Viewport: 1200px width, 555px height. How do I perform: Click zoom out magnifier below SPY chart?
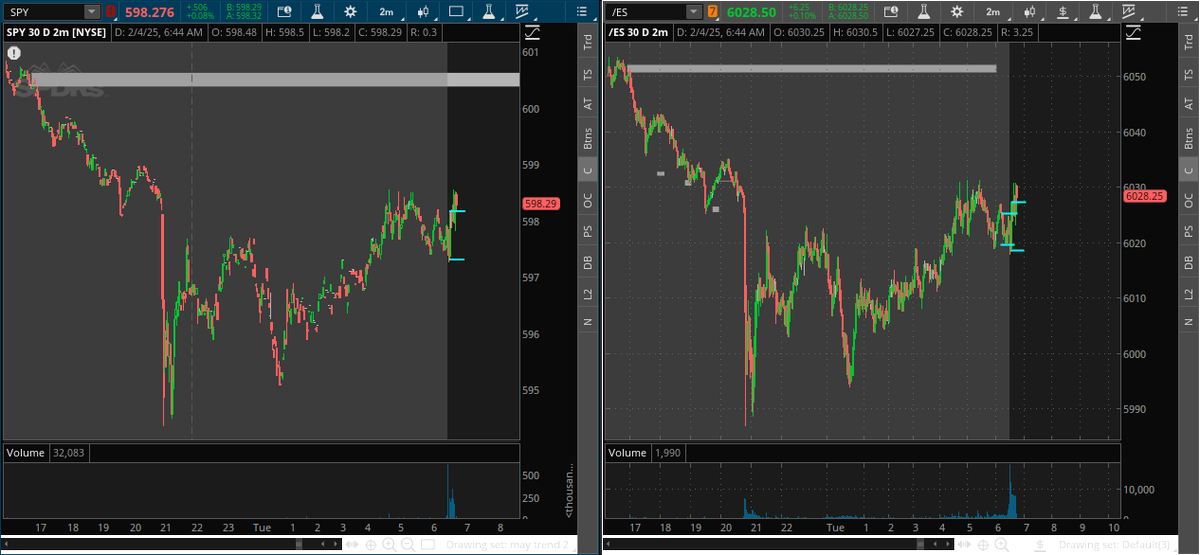pyautogui.click(x=406, y=545)
